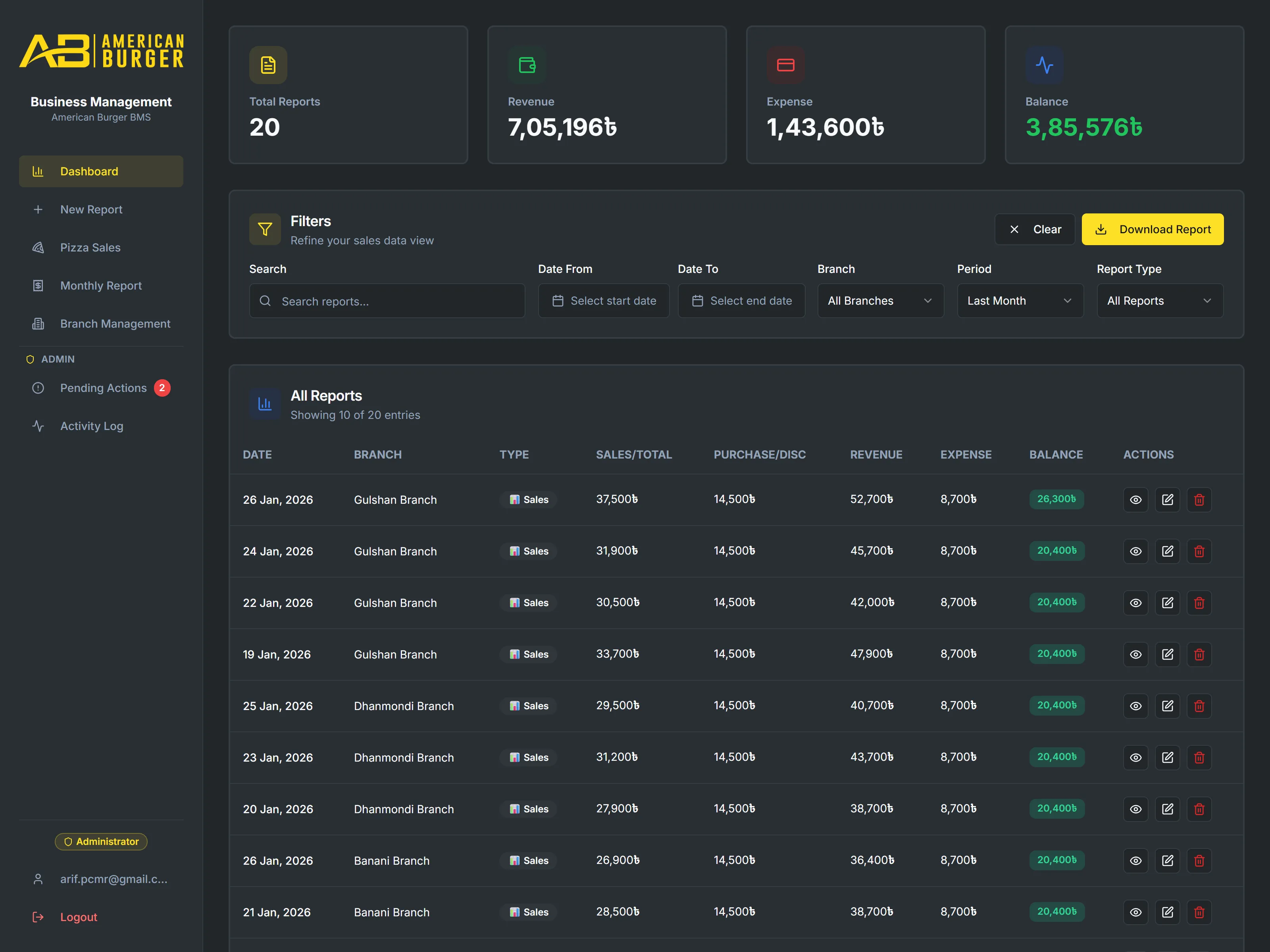This screenshot has width=1270, height=952.
Task: Open the Monthly Report section
Action: [x=100, y=285]
